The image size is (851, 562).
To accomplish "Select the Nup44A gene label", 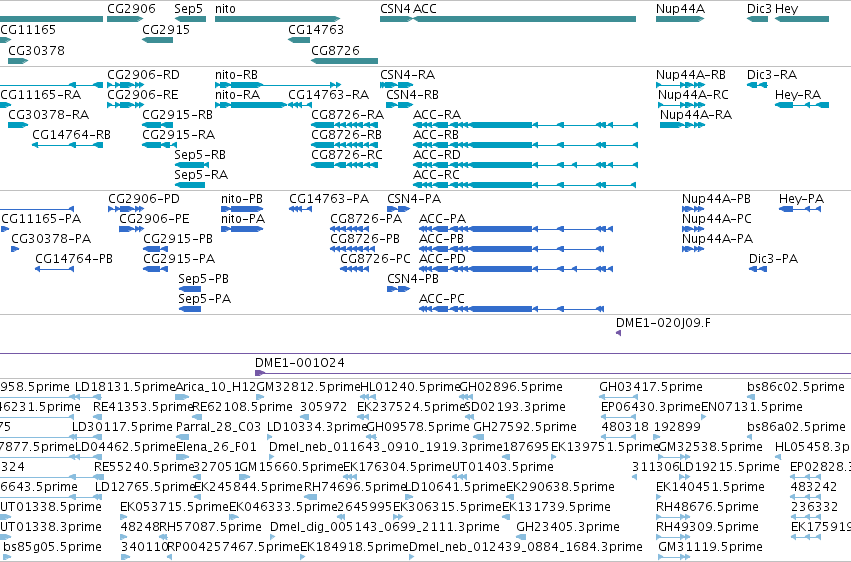I will pyautogui.click(x=680, y=9).
